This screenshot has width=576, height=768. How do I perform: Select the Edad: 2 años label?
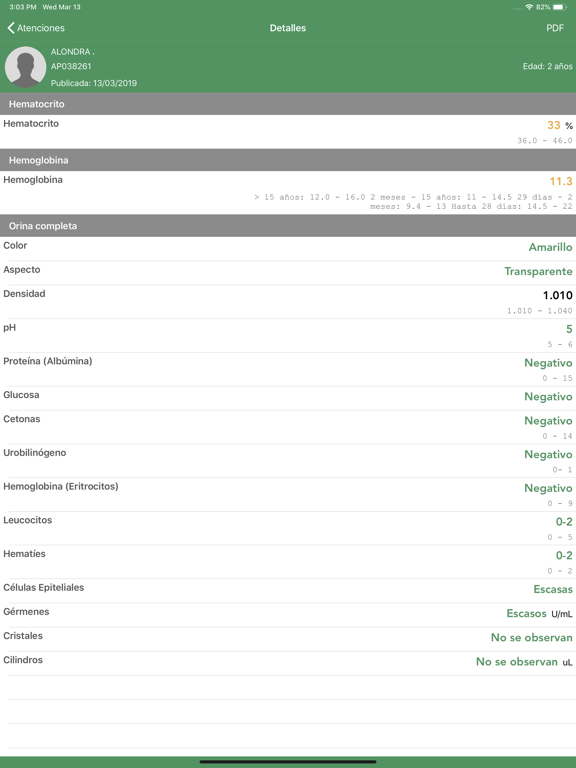click(547, 66)
